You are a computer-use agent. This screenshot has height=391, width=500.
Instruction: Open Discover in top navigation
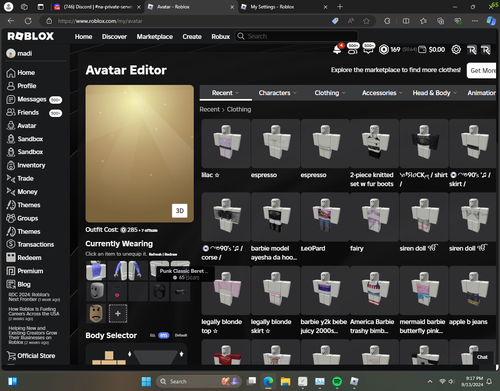pyautogui.click(x=114, y=36)
